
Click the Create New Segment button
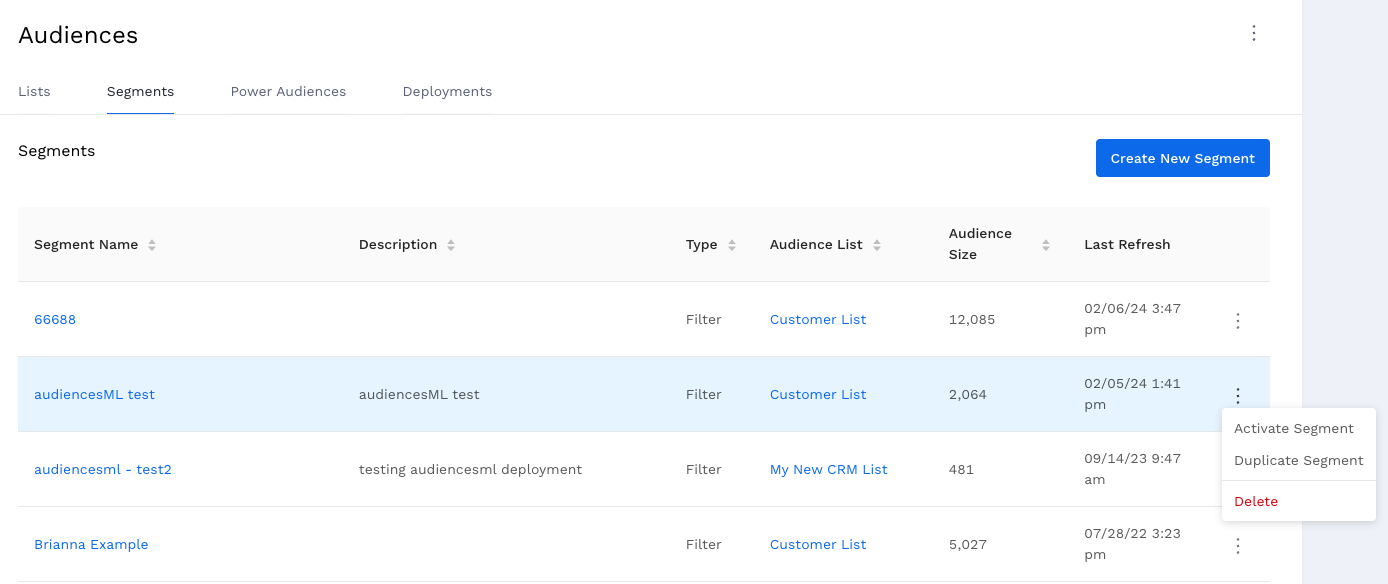click(1182, 158)
